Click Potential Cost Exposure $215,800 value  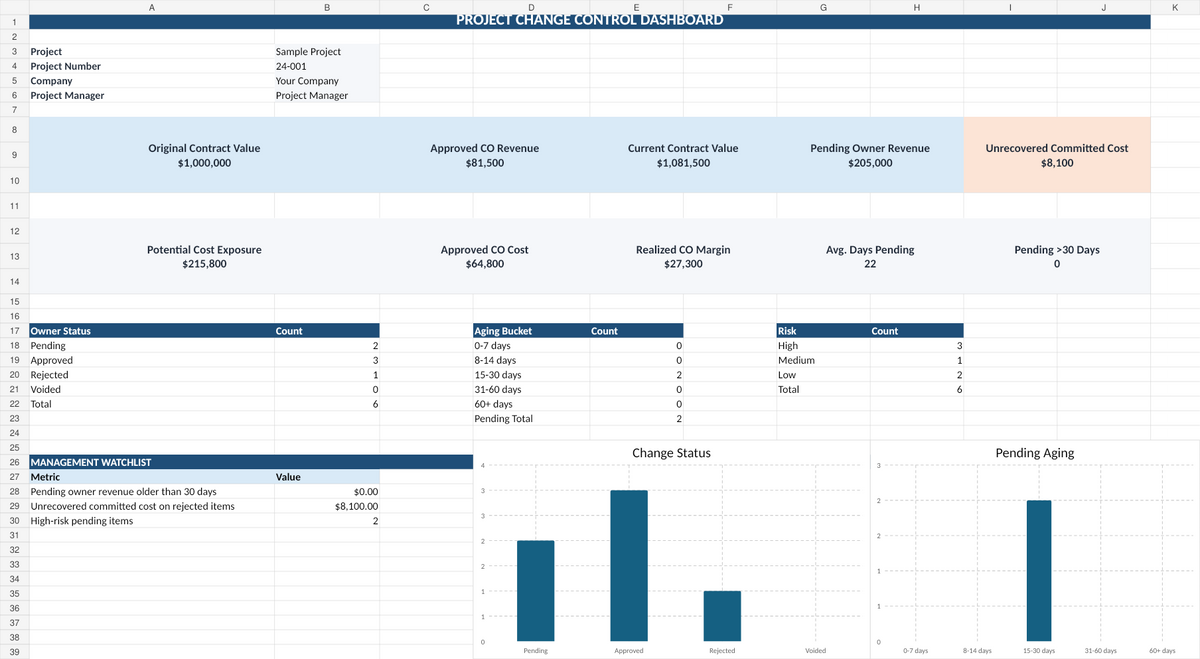click(x=204, y=264)
